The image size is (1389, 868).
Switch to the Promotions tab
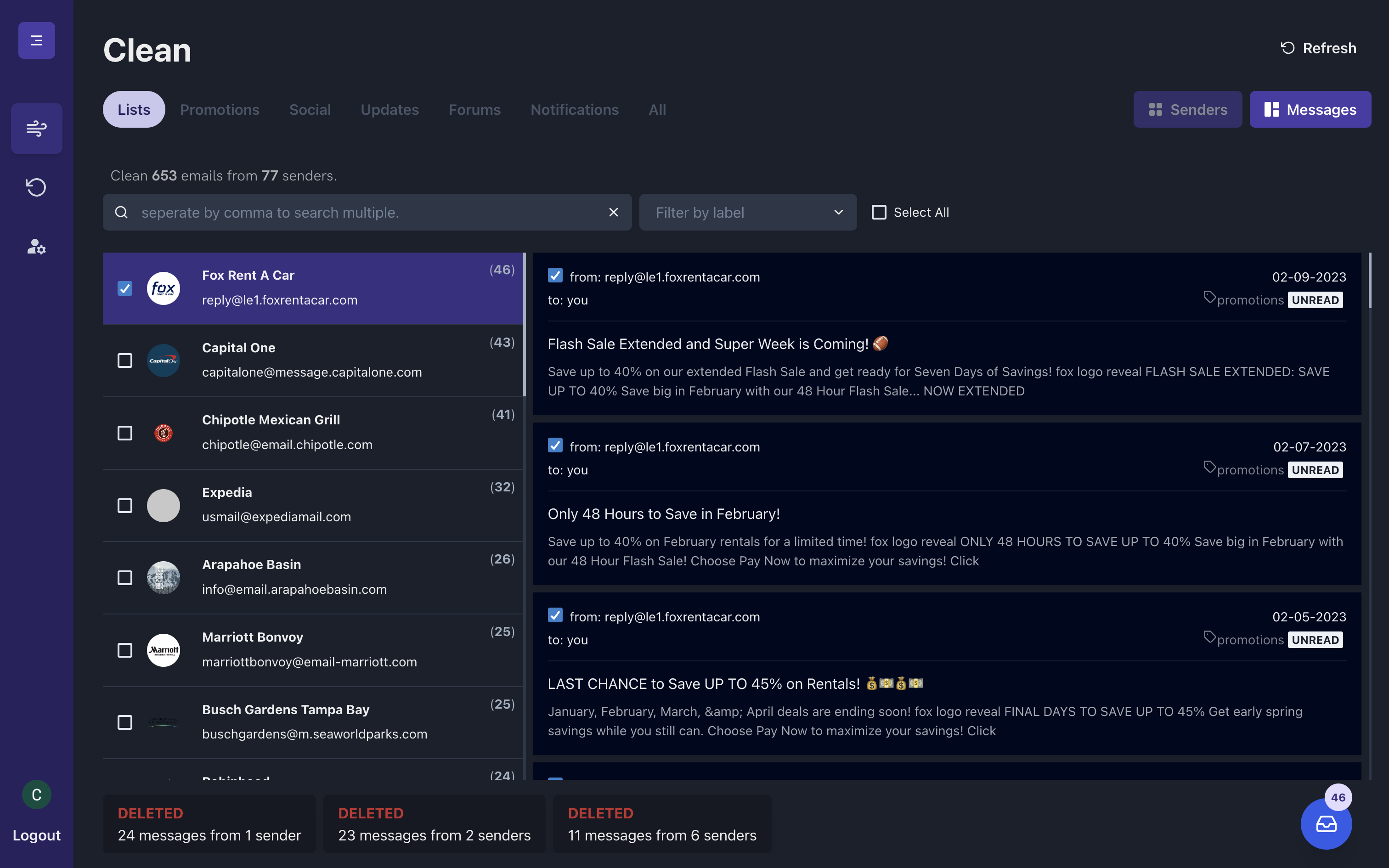(x=220, y=109)
